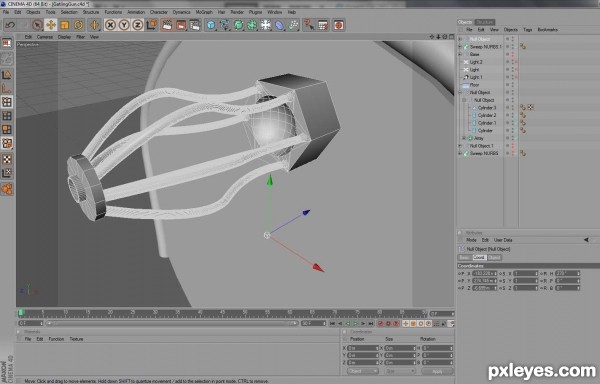The height and width of the screenshot is (384, 600).
Task: Toggle the Z axis lock
Action: (x=138, y=25)
